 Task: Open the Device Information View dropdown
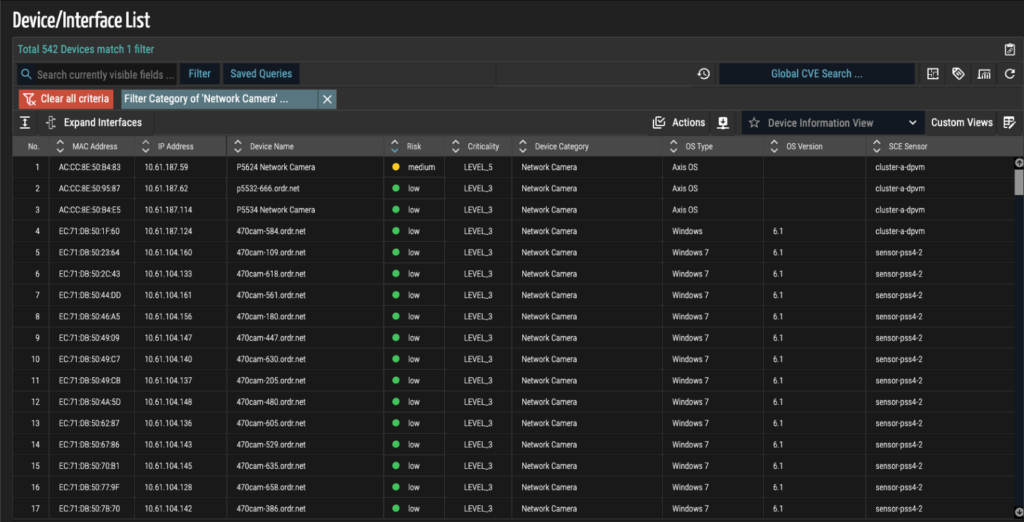(833, 122)
